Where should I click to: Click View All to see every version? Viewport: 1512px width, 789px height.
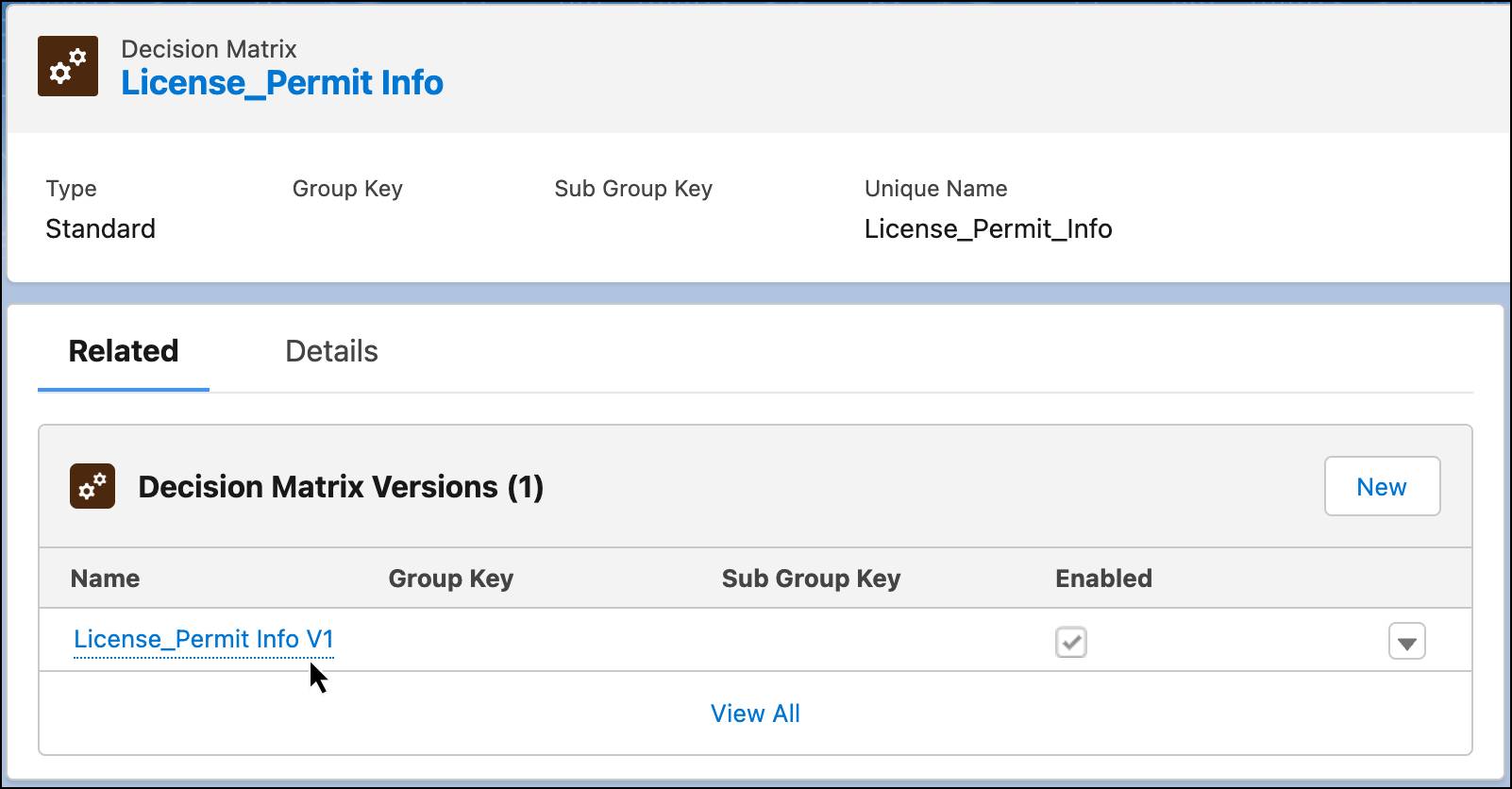[x=755, y=713]
